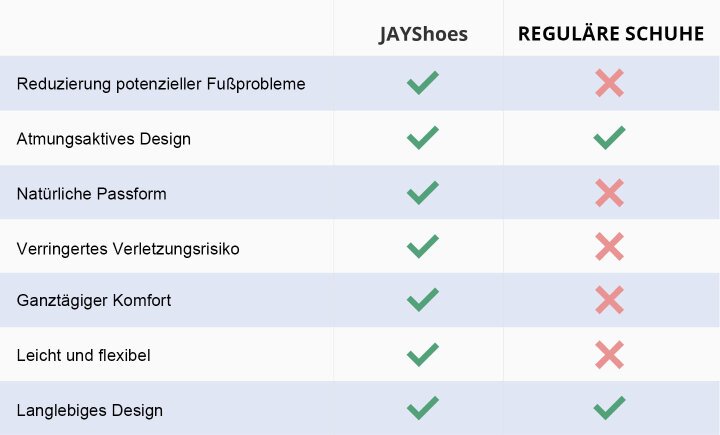Click red cross for Leicht und flexibel
This screenshot has height=435, width=720.
coord(609,353)
